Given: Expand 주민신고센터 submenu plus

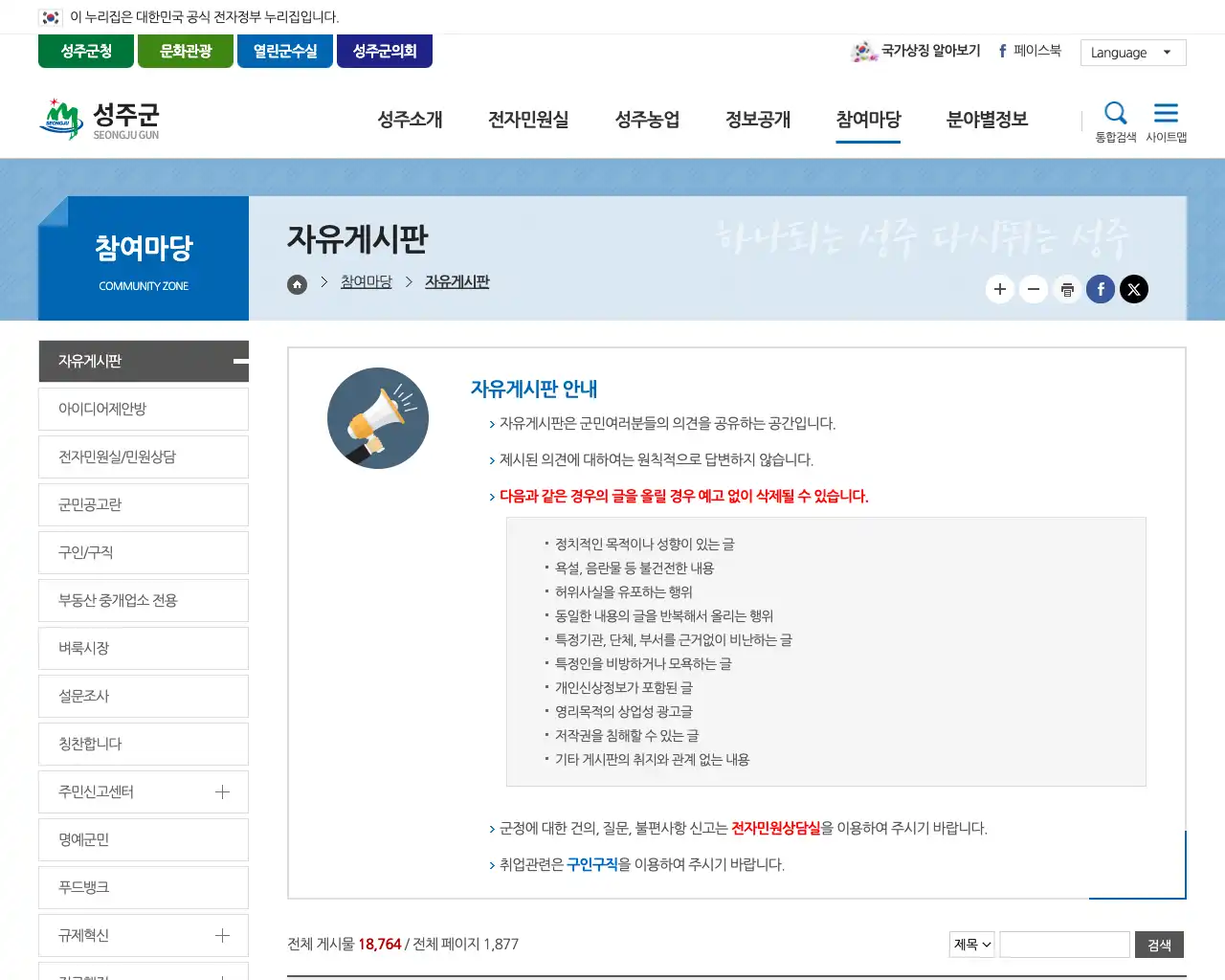Looking at the screenshot, I should click(222, 791).
